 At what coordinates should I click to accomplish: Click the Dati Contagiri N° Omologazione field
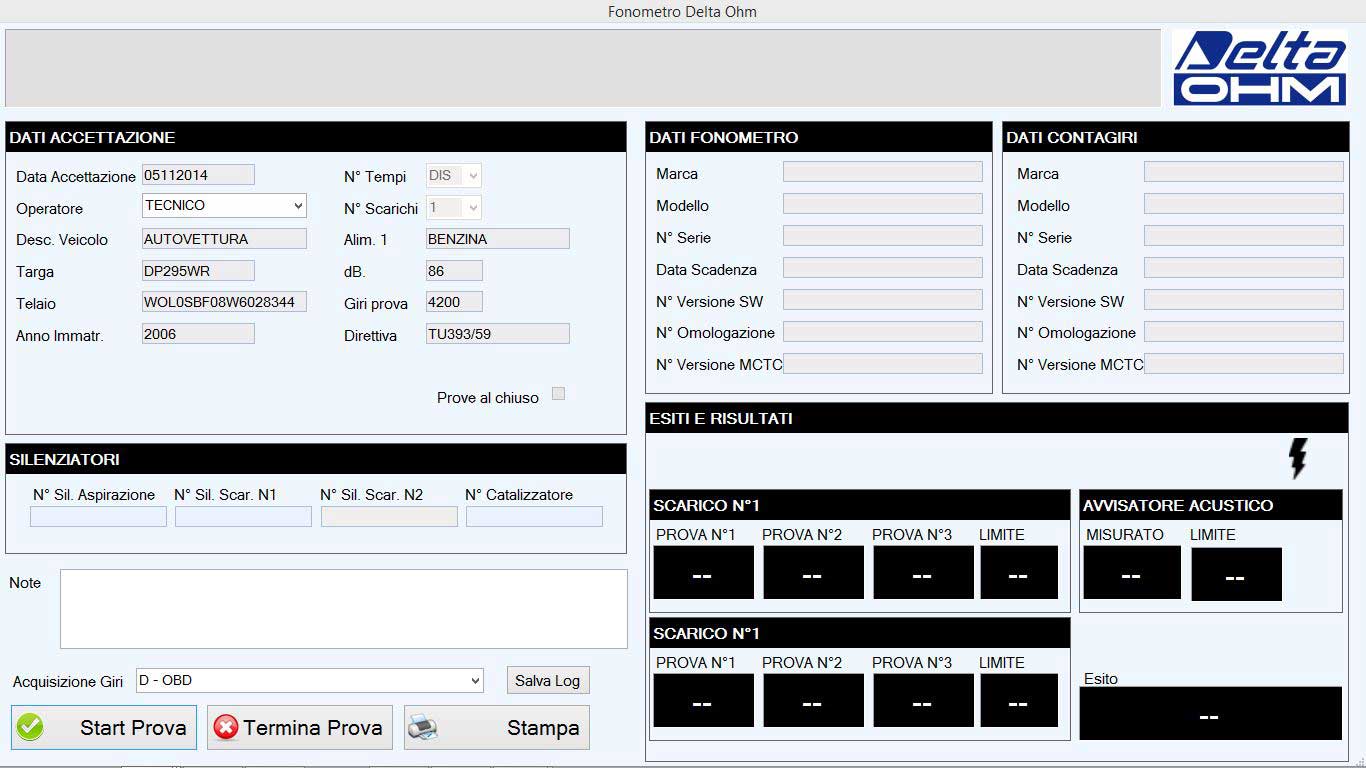[1244, 331]
